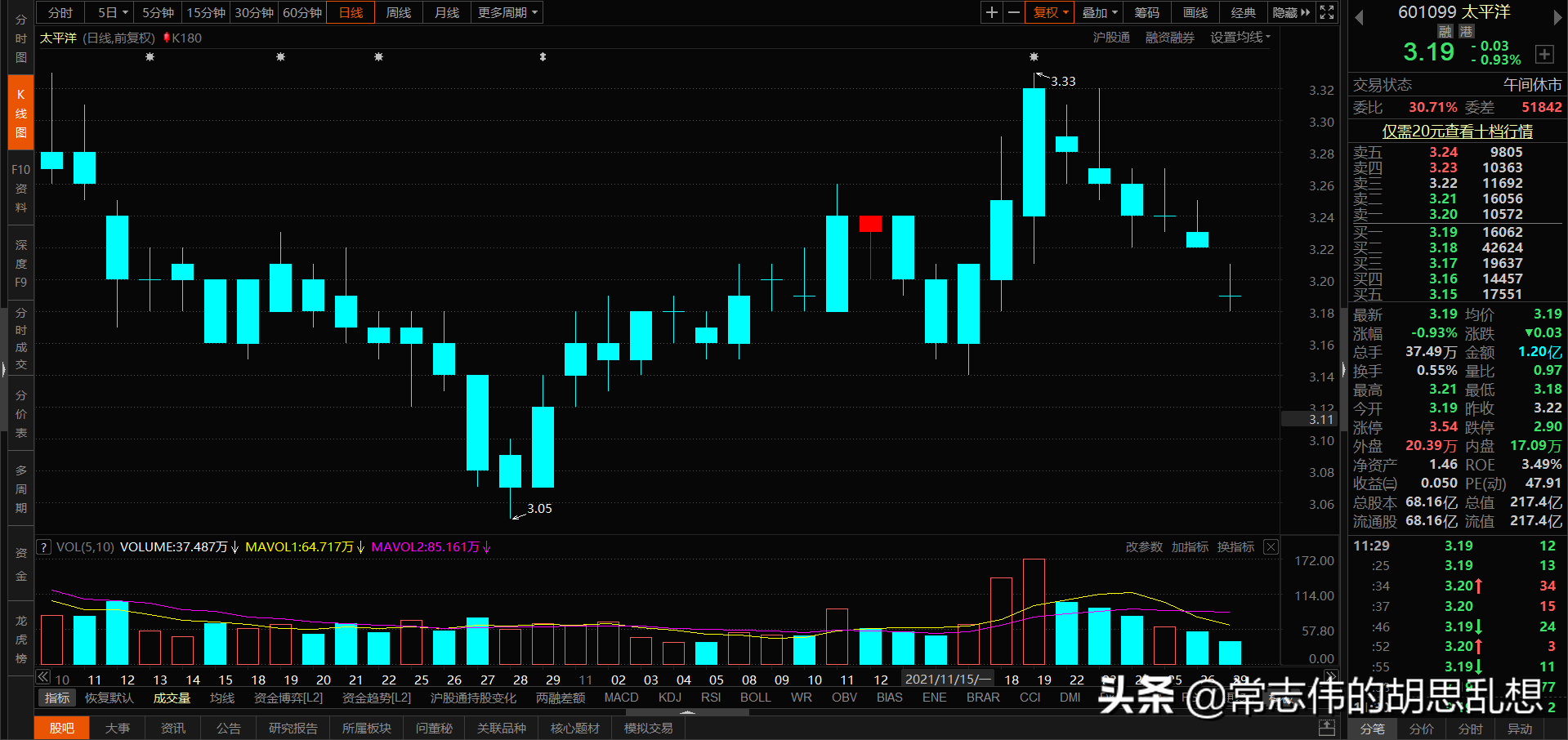Zoom in chart using the plus icon

[991, 12]
